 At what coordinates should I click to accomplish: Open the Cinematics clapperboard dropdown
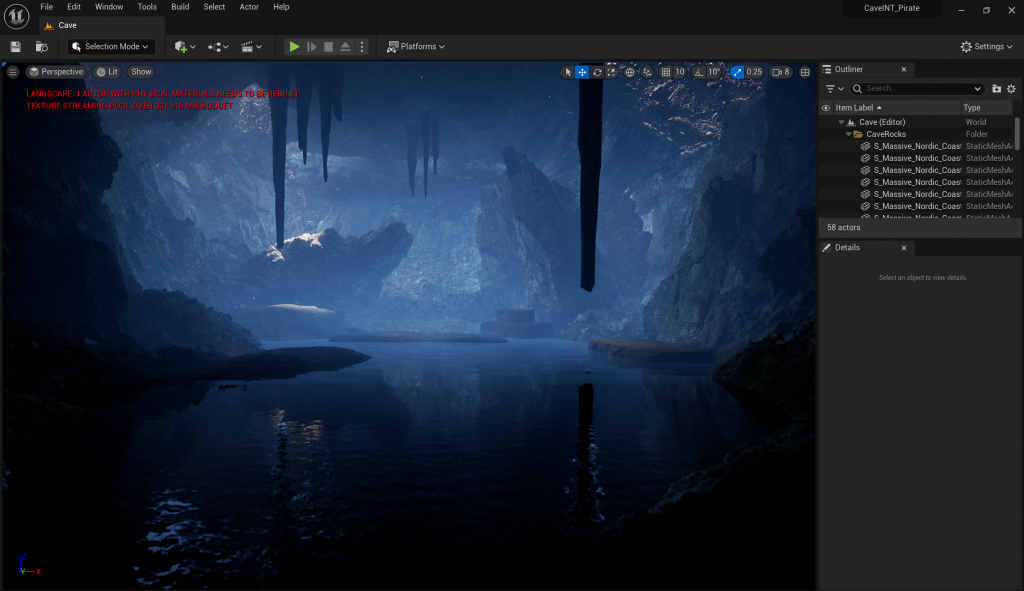pos(251,46)
